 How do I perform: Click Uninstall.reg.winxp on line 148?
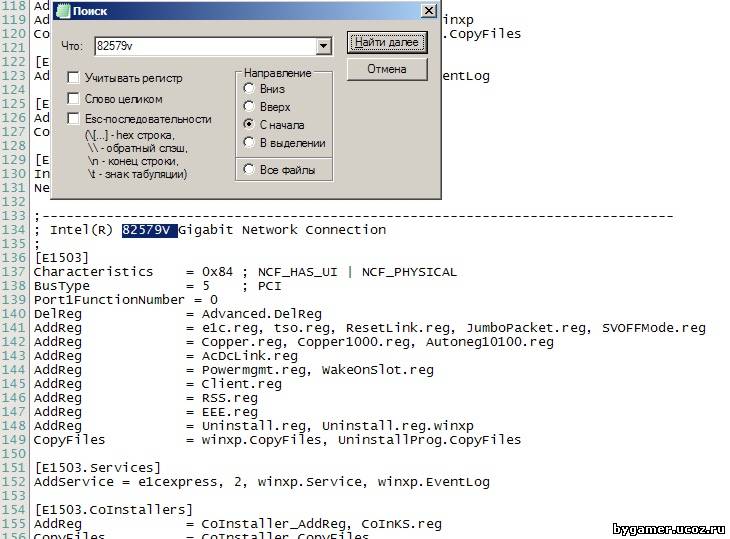[x=398, y=425]
